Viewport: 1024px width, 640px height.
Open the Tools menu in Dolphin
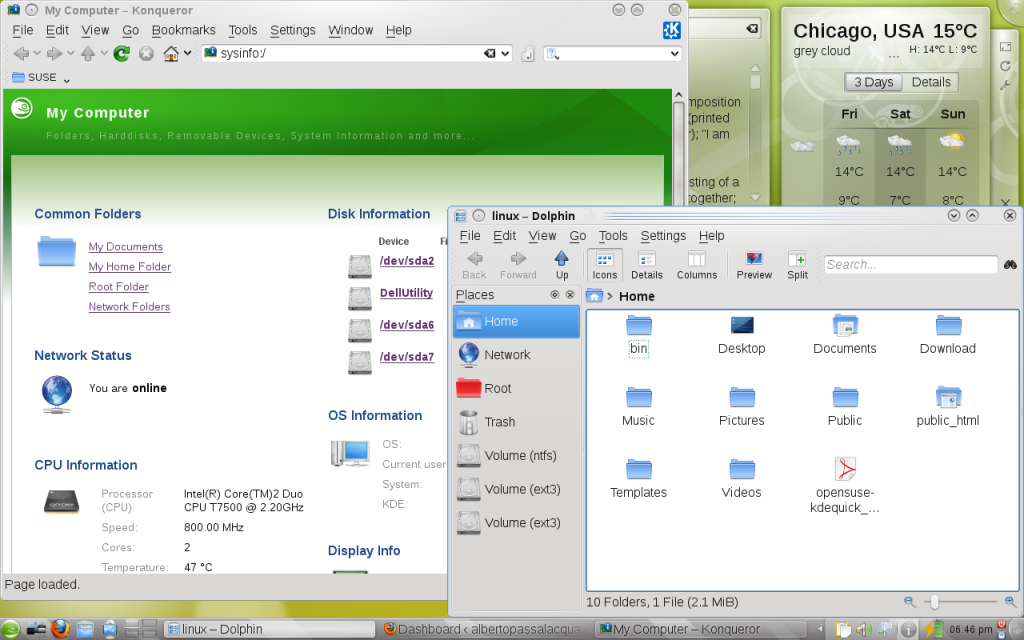(x=613, y=236)
